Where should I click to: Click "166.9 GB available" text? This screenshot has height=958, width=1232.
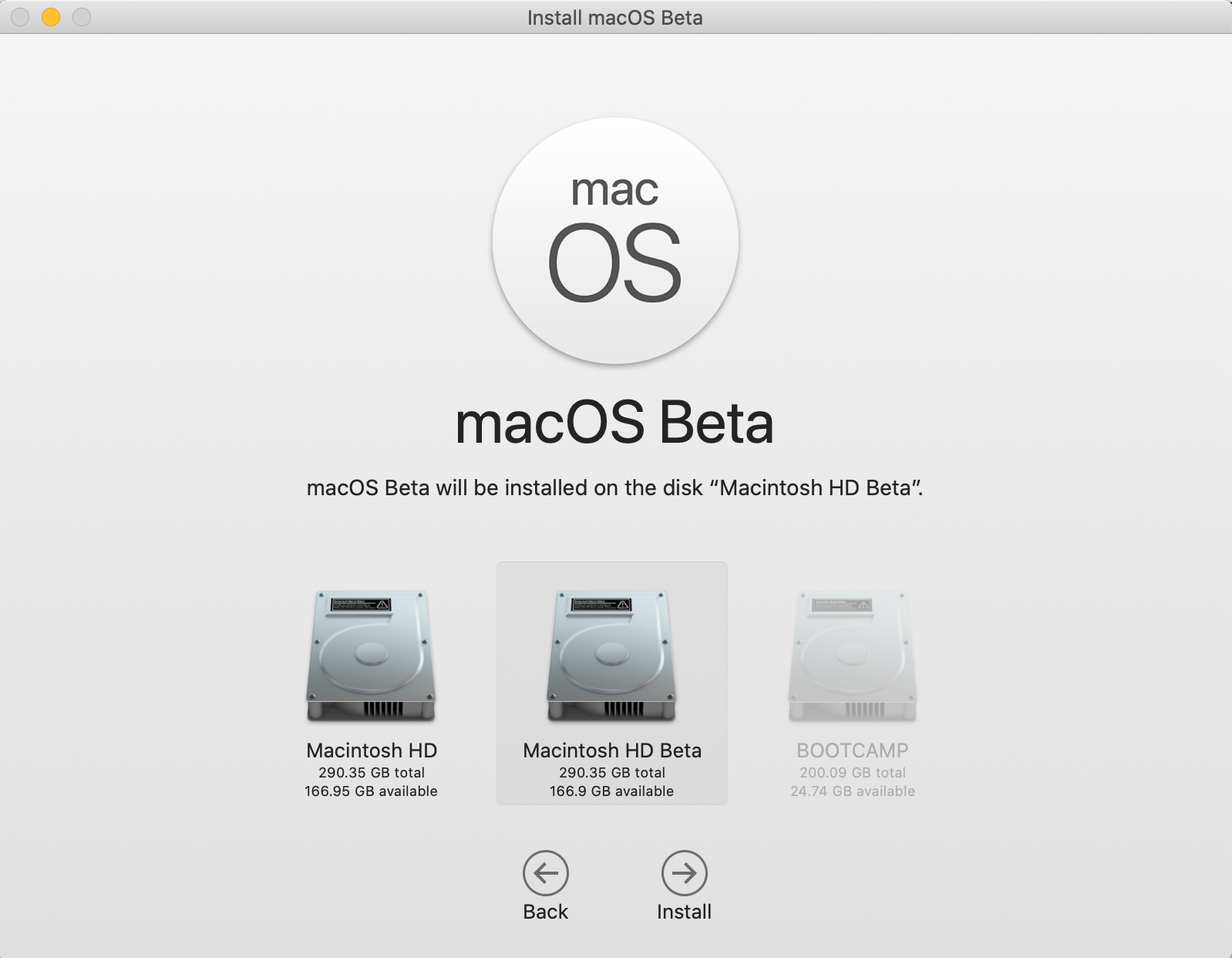point(612,791)
